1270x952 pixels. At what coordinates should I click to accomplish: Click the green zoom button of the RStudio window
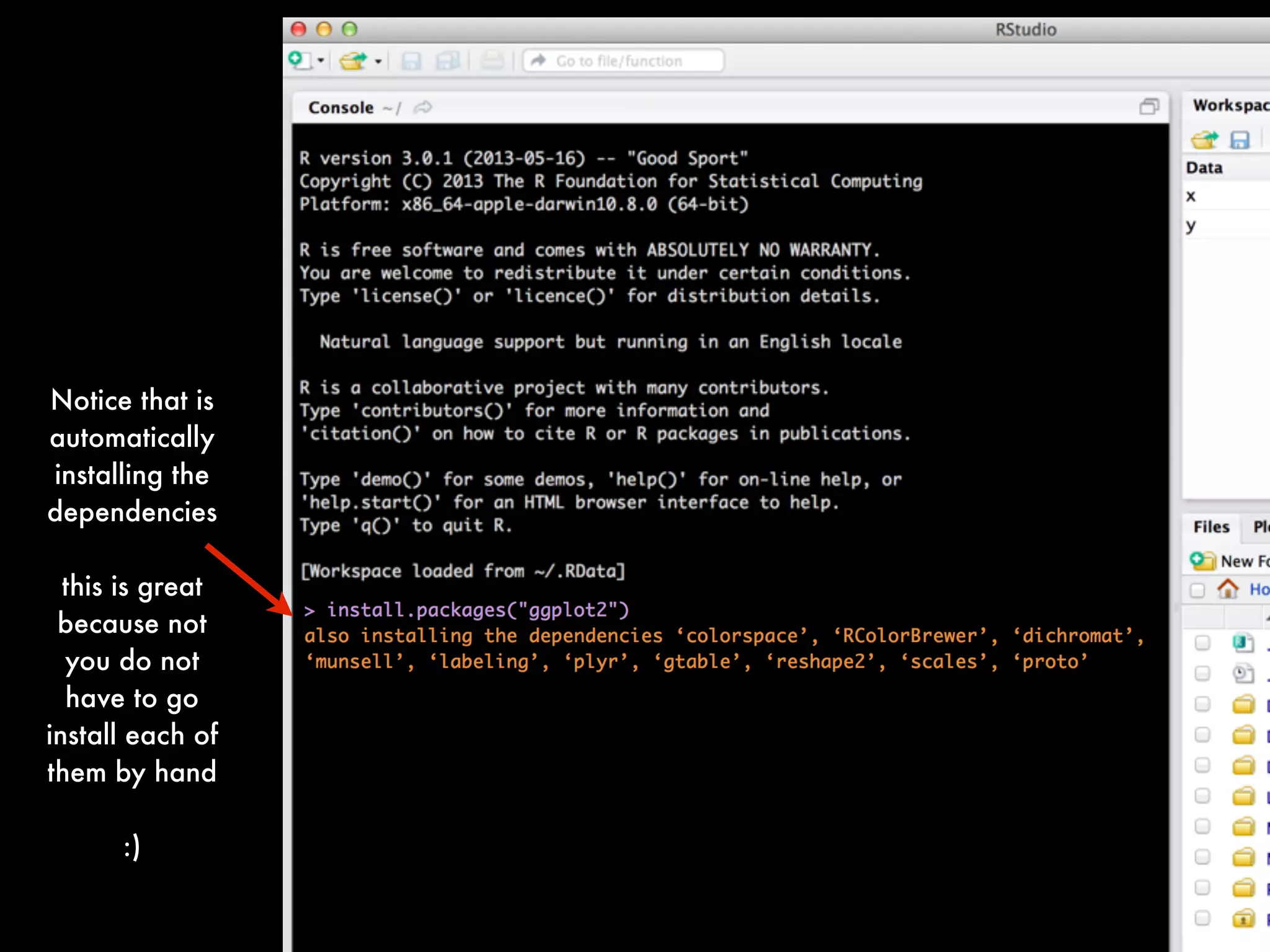[350, 29]
